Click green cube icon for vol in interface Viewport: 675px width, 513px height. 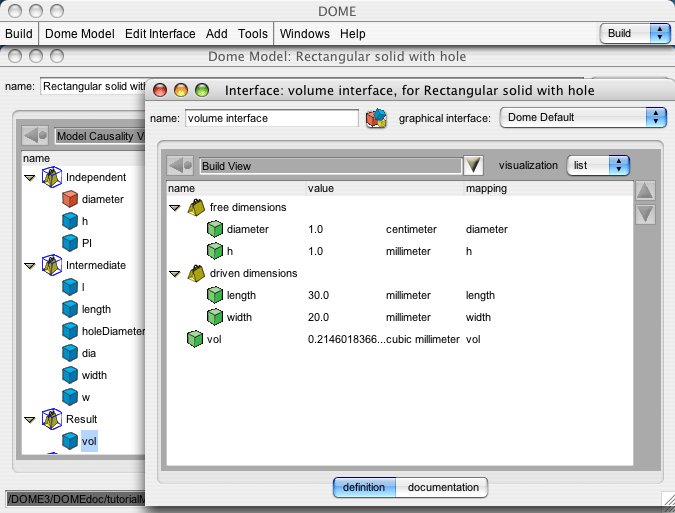click(x=195, y=339)
